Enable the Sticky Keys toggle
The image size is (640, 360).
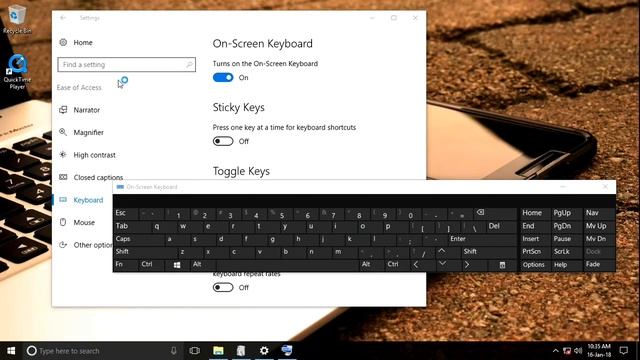pyautogui.click(x=223, y=141)
